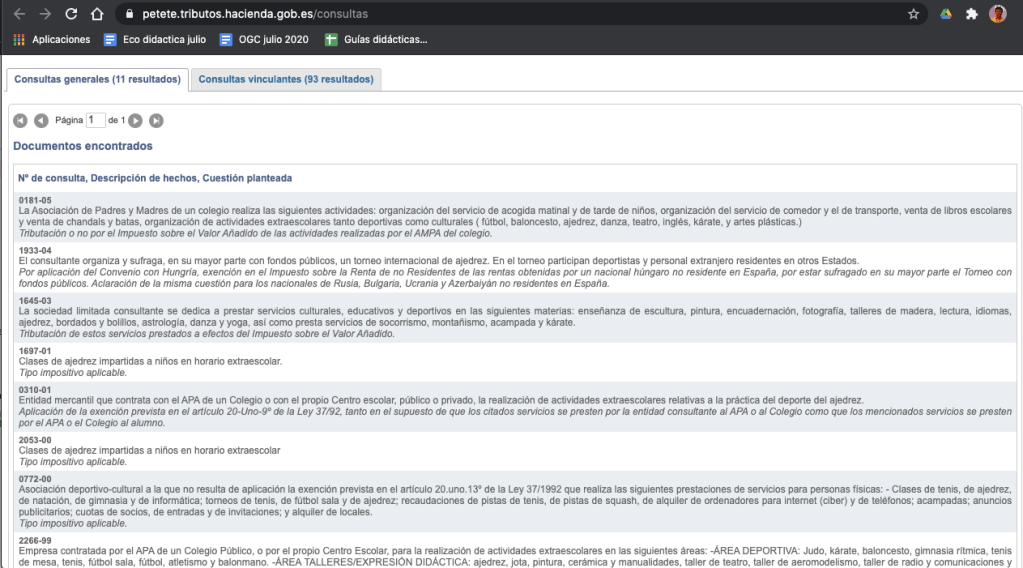Image resolution: width=1023 pixels, height=568 pixels.
Task: Open the extensions puzzle menu
Action: click(x=970, y=15)
